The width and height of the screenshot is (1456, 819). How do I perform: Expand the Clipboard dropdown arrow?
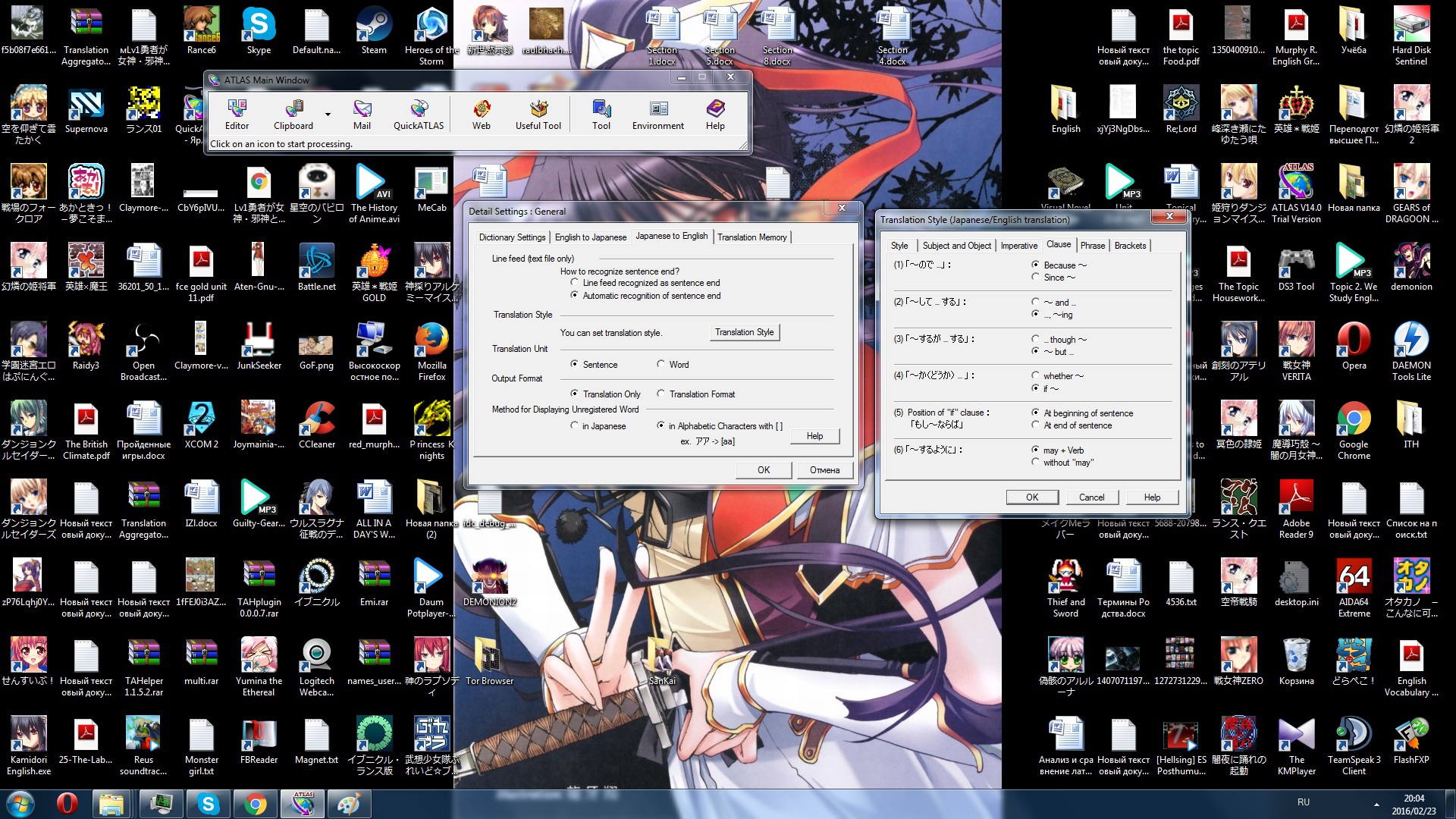point(328,115)
